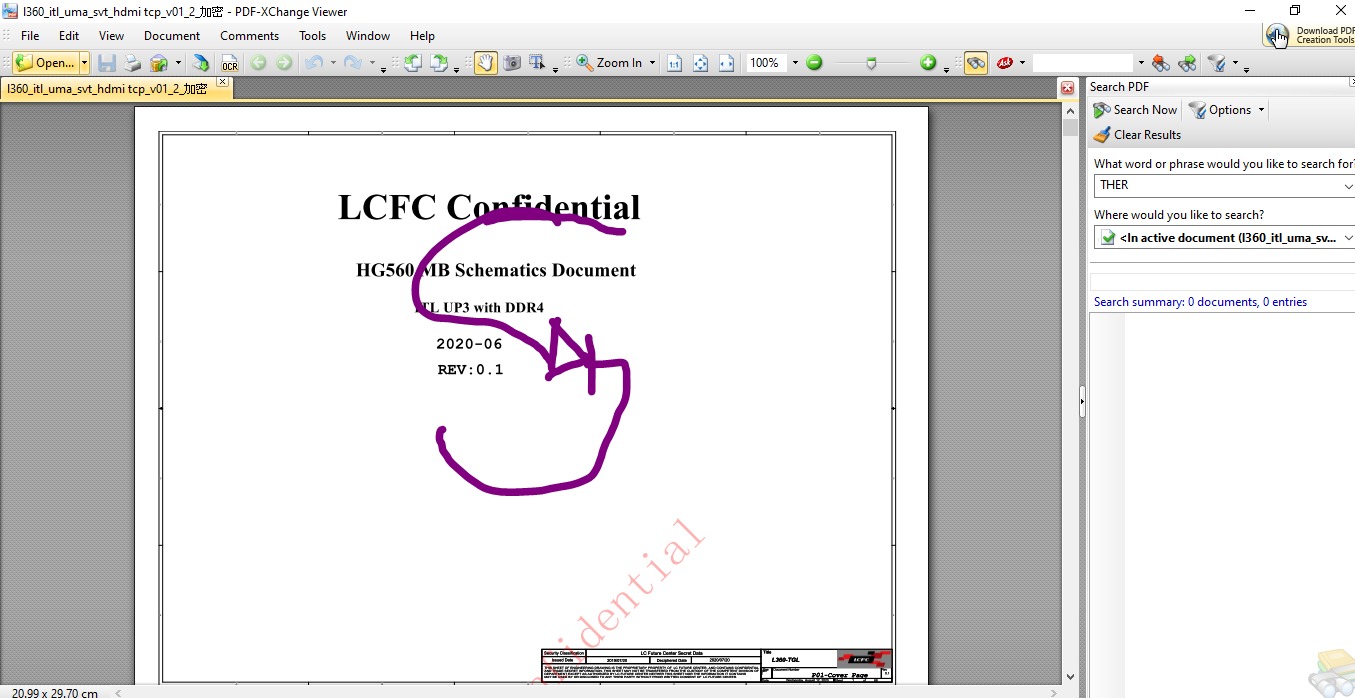
Task: Click document vertical scrollbar up arrow
Action: point(1070,113)
